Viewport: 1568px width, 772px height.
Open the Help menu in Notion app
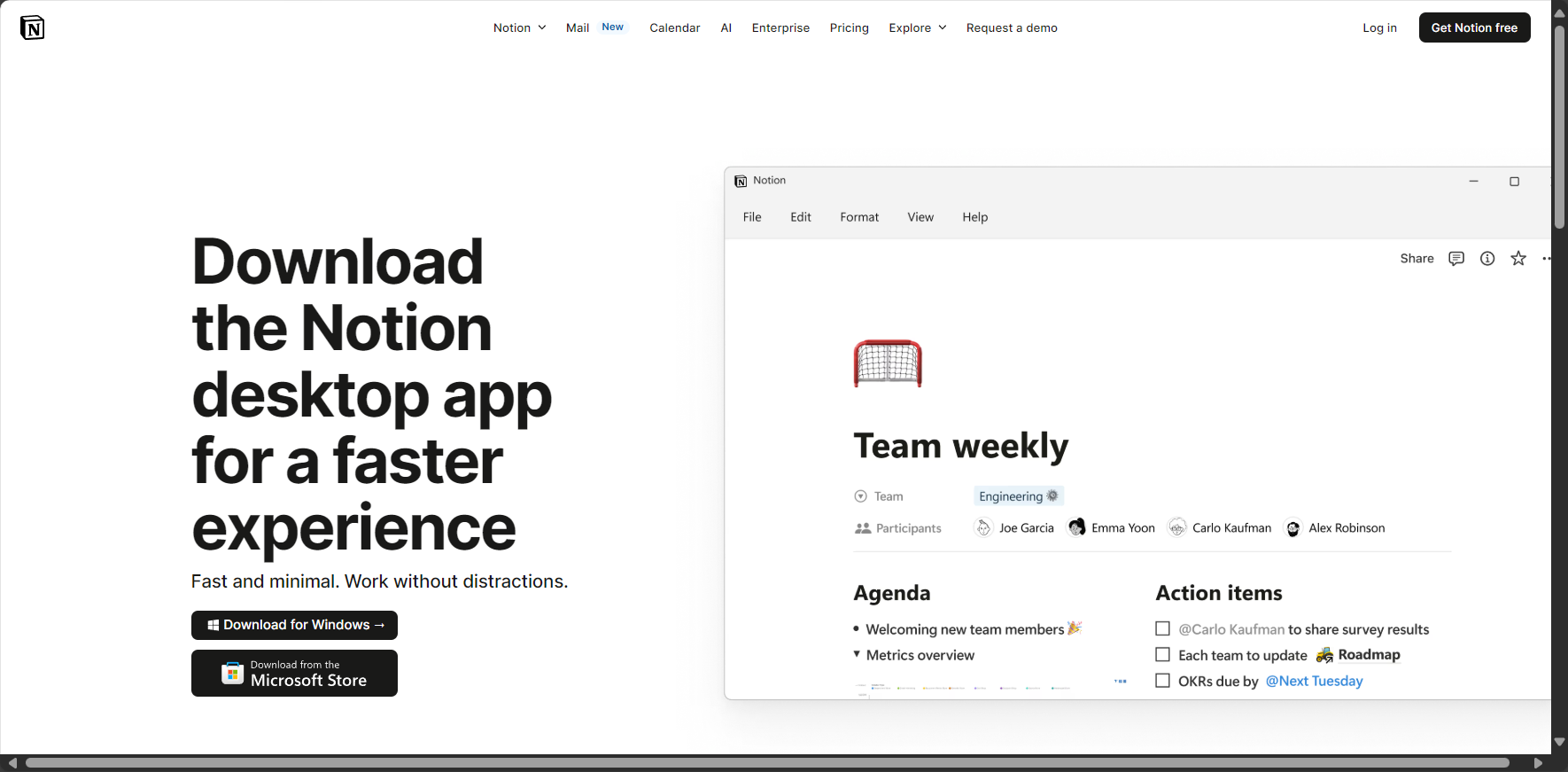pos(975,217)
